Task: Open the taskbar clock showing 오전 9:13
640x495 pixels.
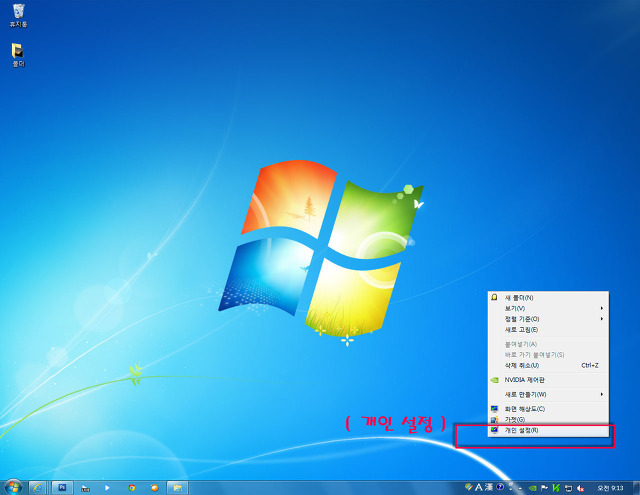Action: pos(610,488)
